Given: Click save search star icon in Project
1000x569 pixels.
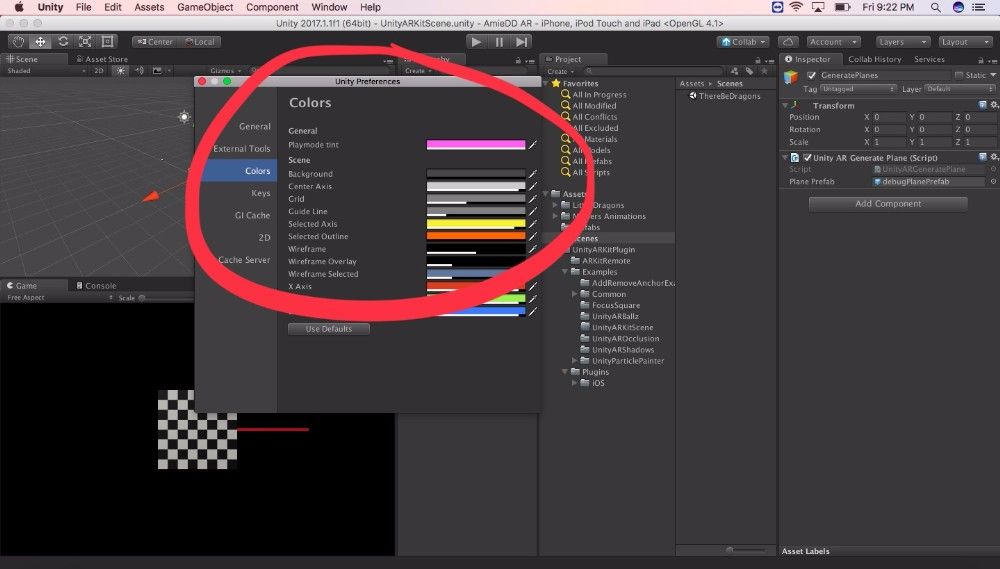Looking at the screenshot, I should [764, 71].
